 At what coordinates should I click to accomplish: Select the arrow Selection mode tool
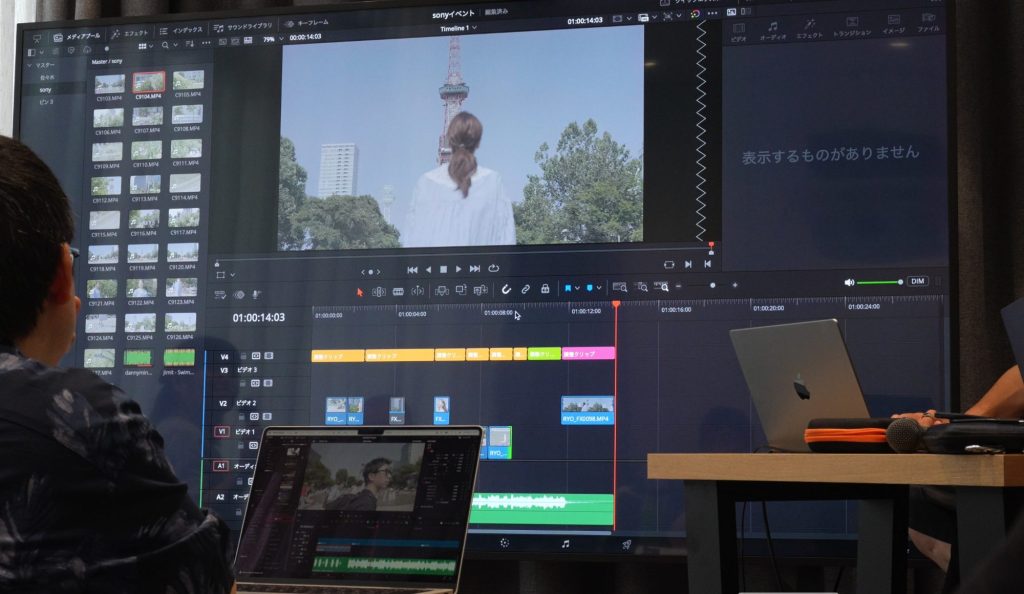(359, 292)
